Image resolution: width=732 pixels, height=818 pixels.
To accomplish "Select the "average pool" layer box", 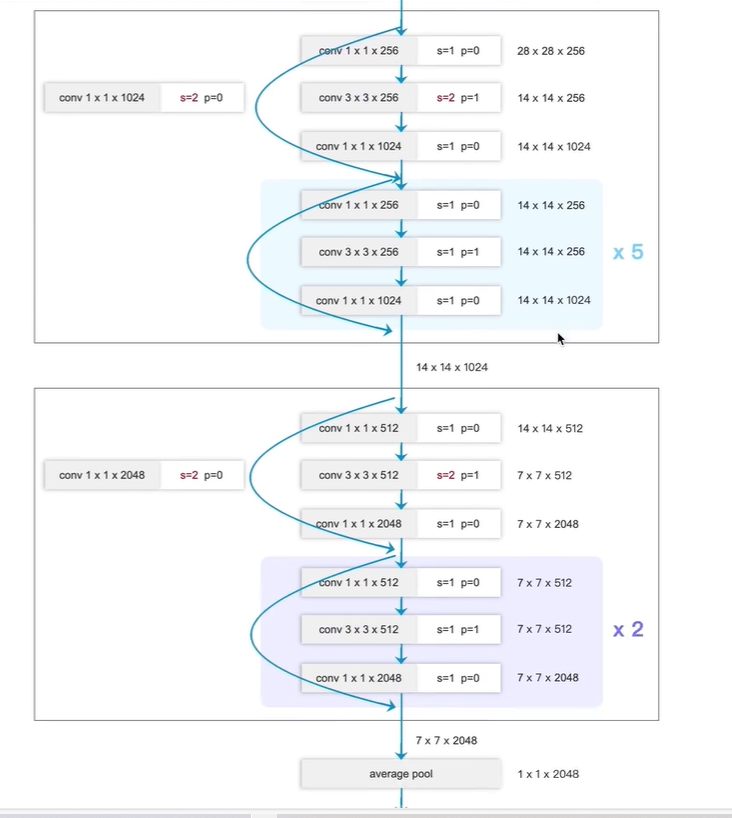I will pyautogui.click(x=401, y=774).
